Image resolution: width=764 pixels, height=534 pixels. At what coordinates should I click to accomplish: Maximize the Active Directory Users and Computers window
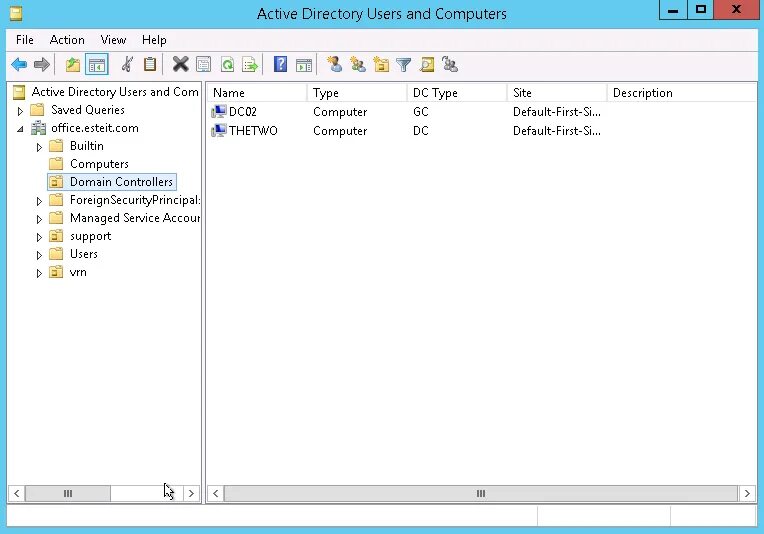[x=701, y=10]
